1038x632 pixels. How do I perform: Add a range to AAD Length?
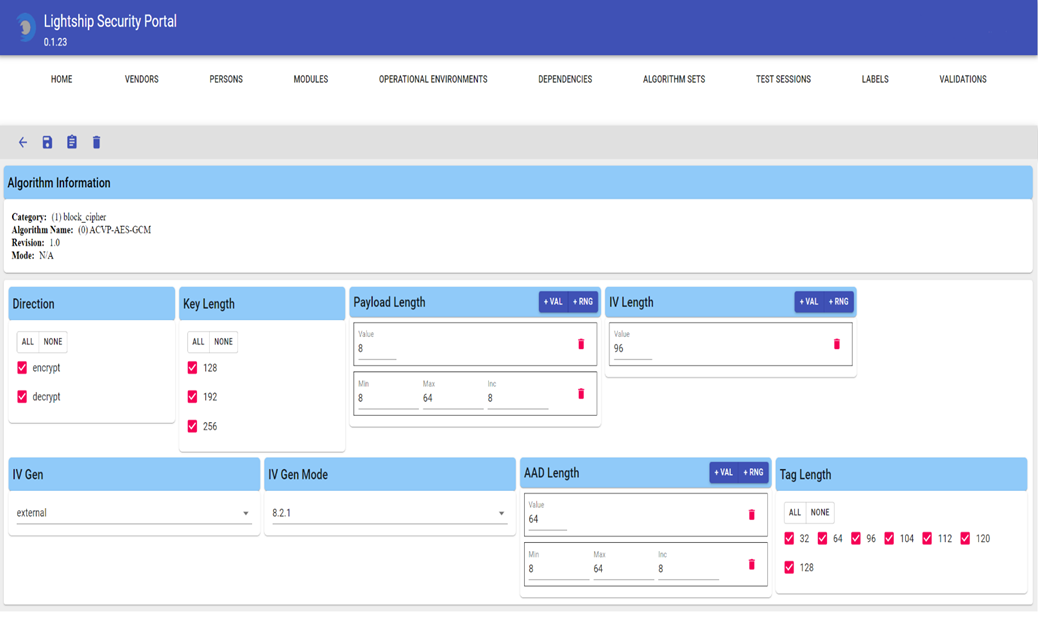753,473
